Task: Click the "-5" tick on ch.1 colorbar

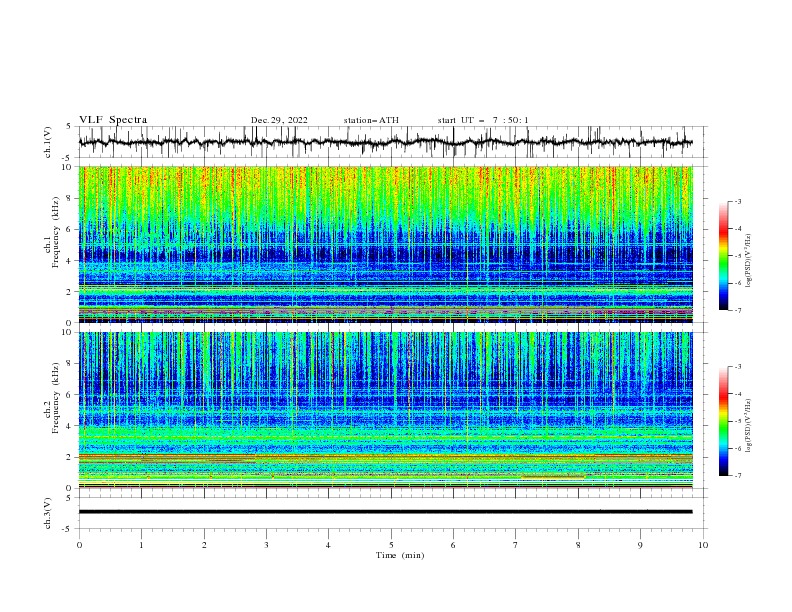Action: point(738,256)
